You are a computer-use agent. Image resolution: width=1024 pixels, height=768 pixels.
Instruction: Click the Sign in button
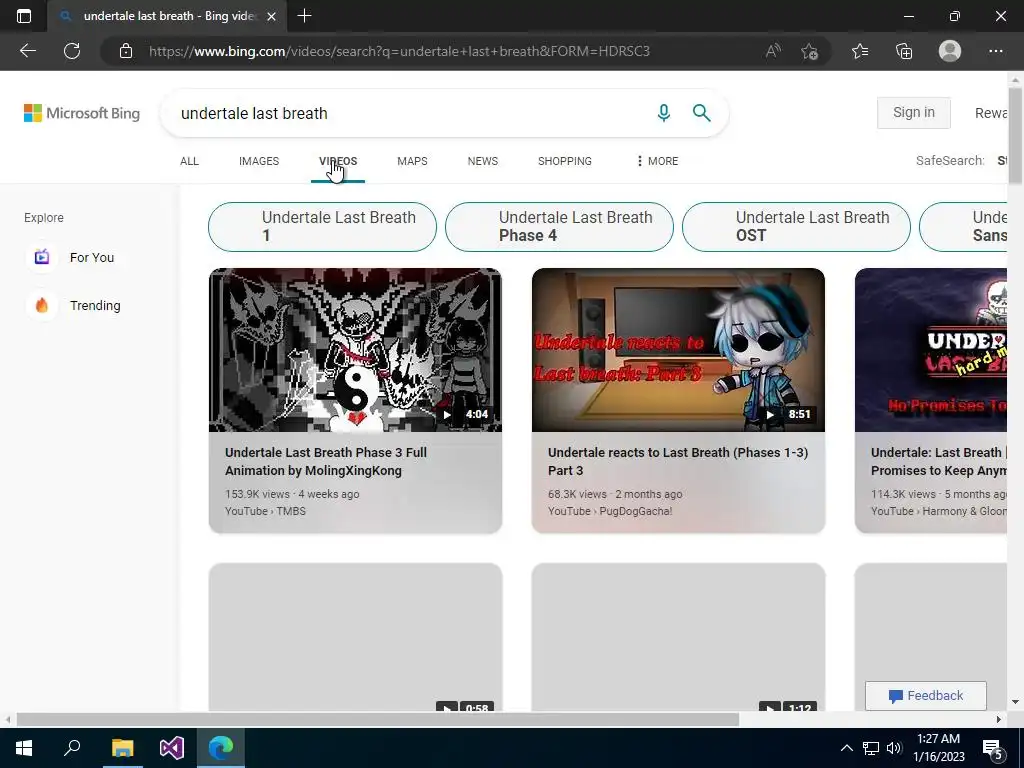click(914, 112)
